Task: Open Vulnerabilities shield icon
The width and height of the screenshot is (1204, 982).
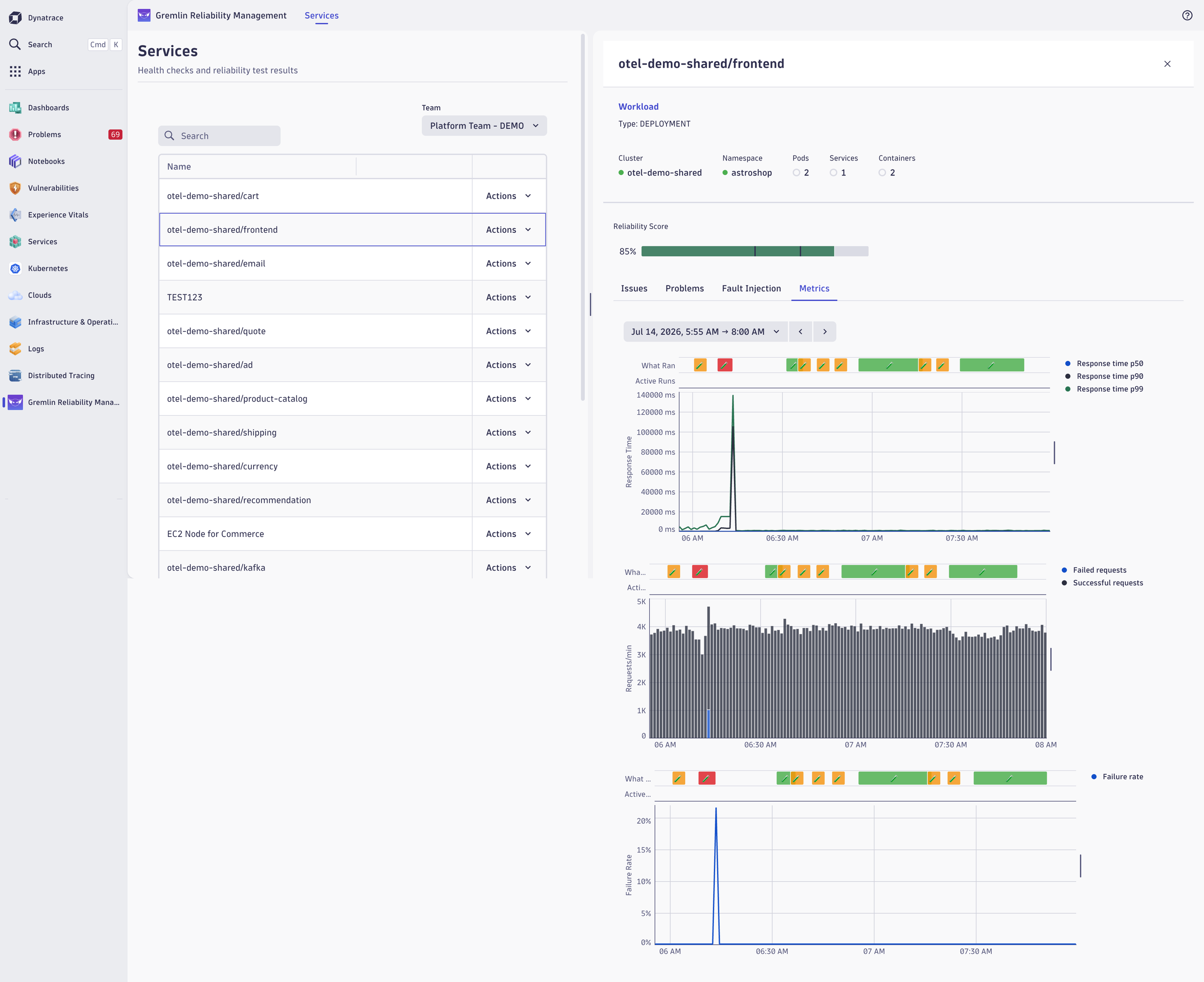Action: point(15,188)
